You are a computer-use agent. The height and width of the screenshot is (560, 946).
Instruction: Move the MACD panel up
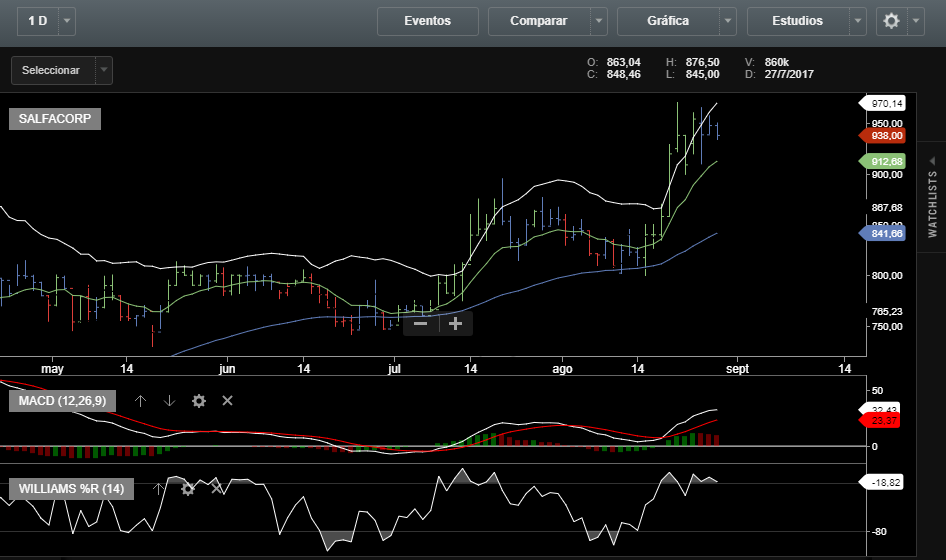point(141,401)
